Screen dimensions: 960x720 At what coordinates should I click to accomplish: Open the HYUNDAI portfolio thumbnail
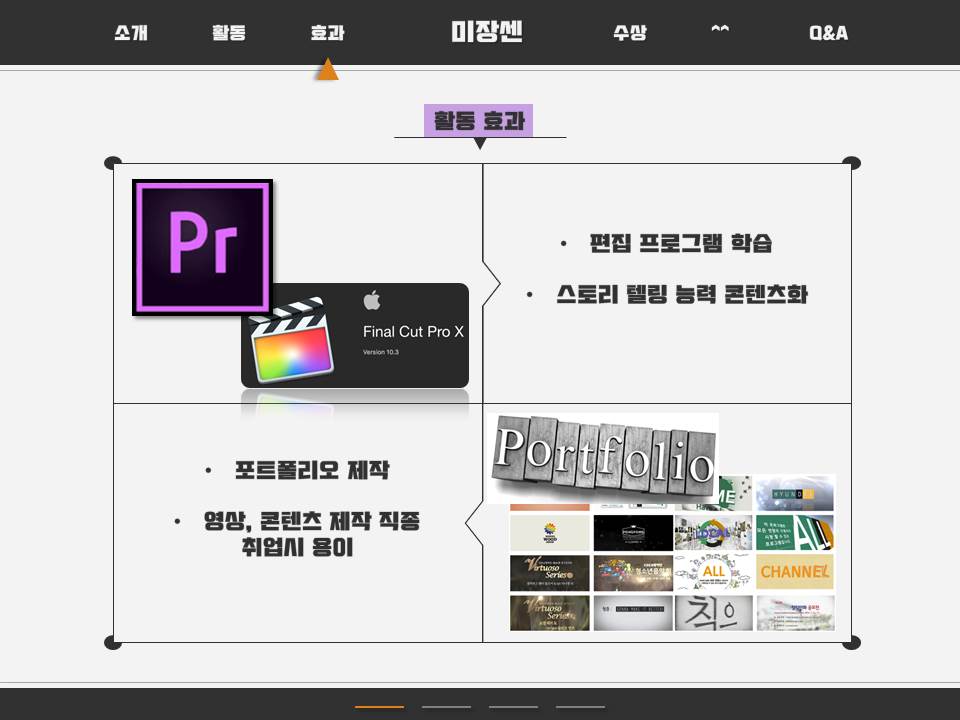(x=795, y=493)
